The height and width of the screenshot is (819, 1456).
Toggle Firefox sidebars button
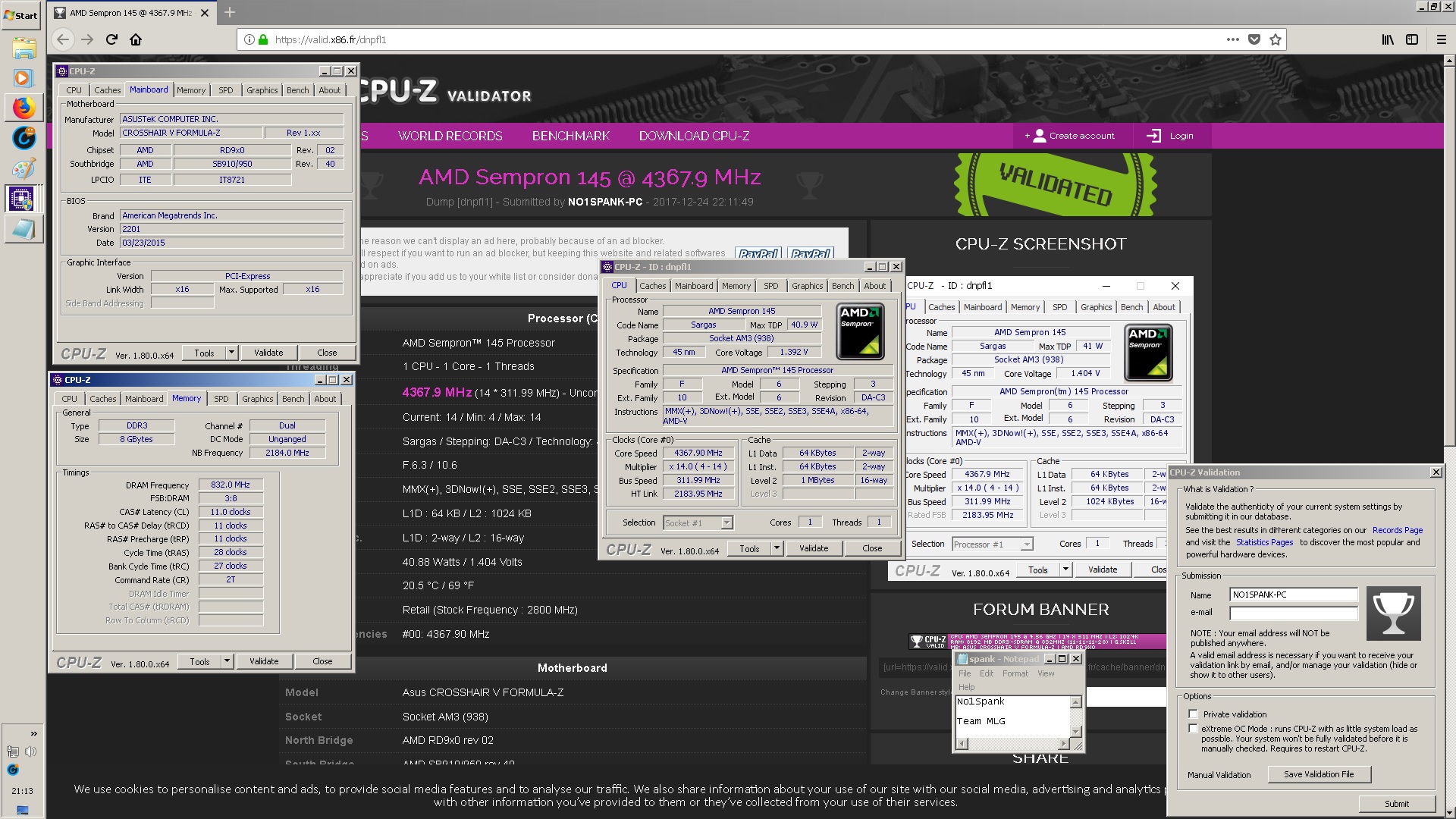click(1412, 39)
